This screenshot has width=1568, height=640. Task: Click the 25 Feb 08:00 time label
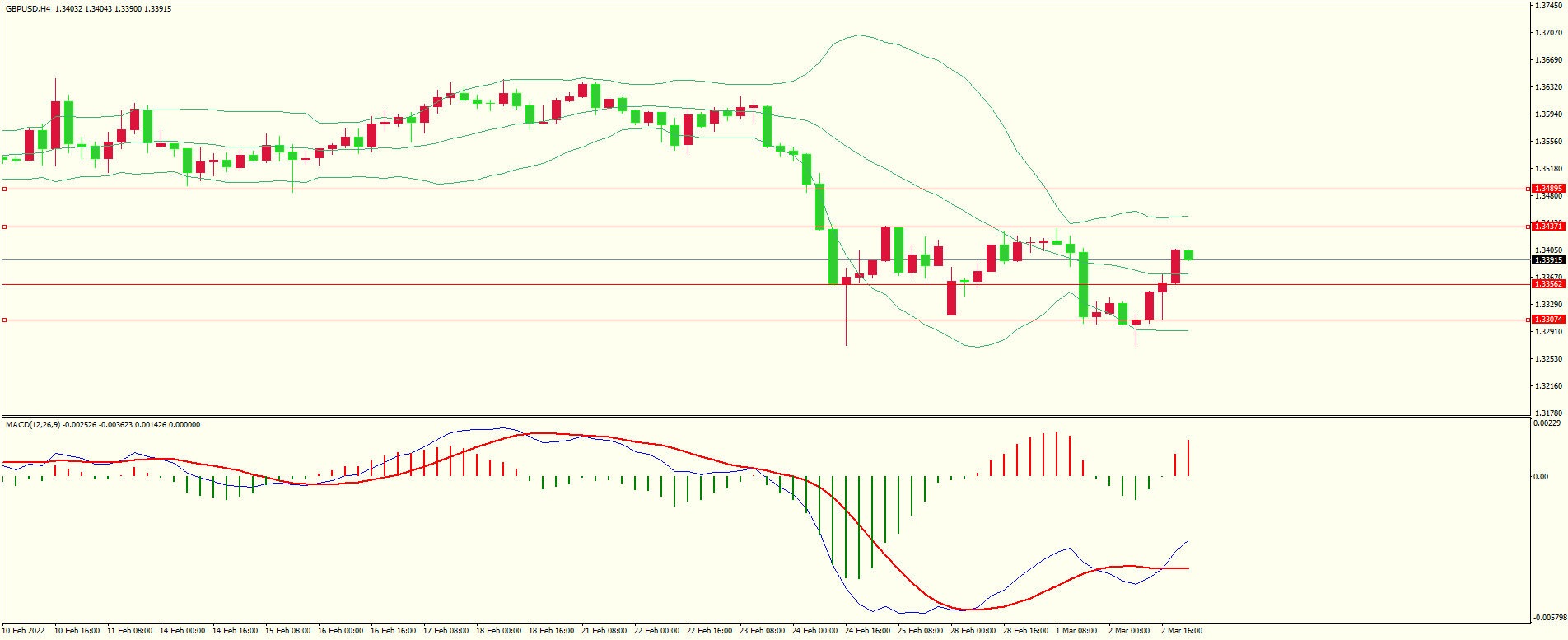click(921, 631)
